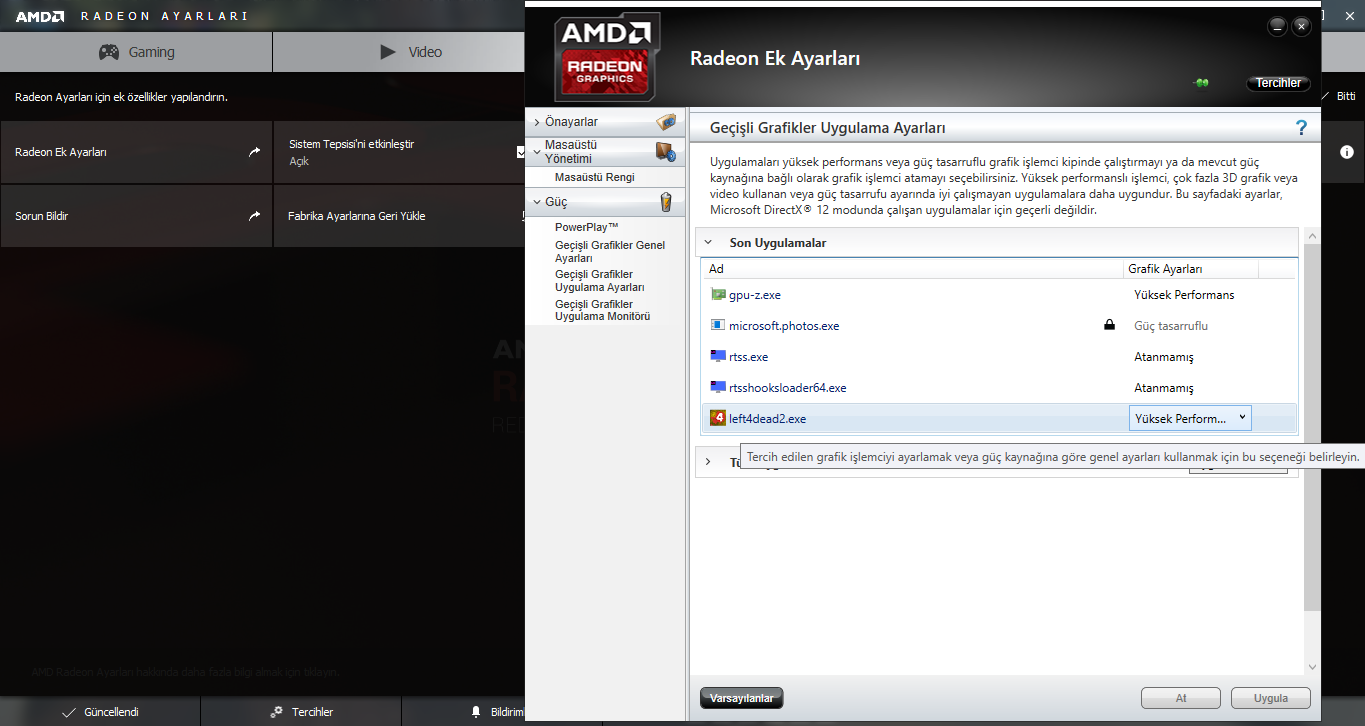Viewport: 1365px width, 726px height.
Task: Collapse the Son Uygulamalar section
Action: click(708, 242)
